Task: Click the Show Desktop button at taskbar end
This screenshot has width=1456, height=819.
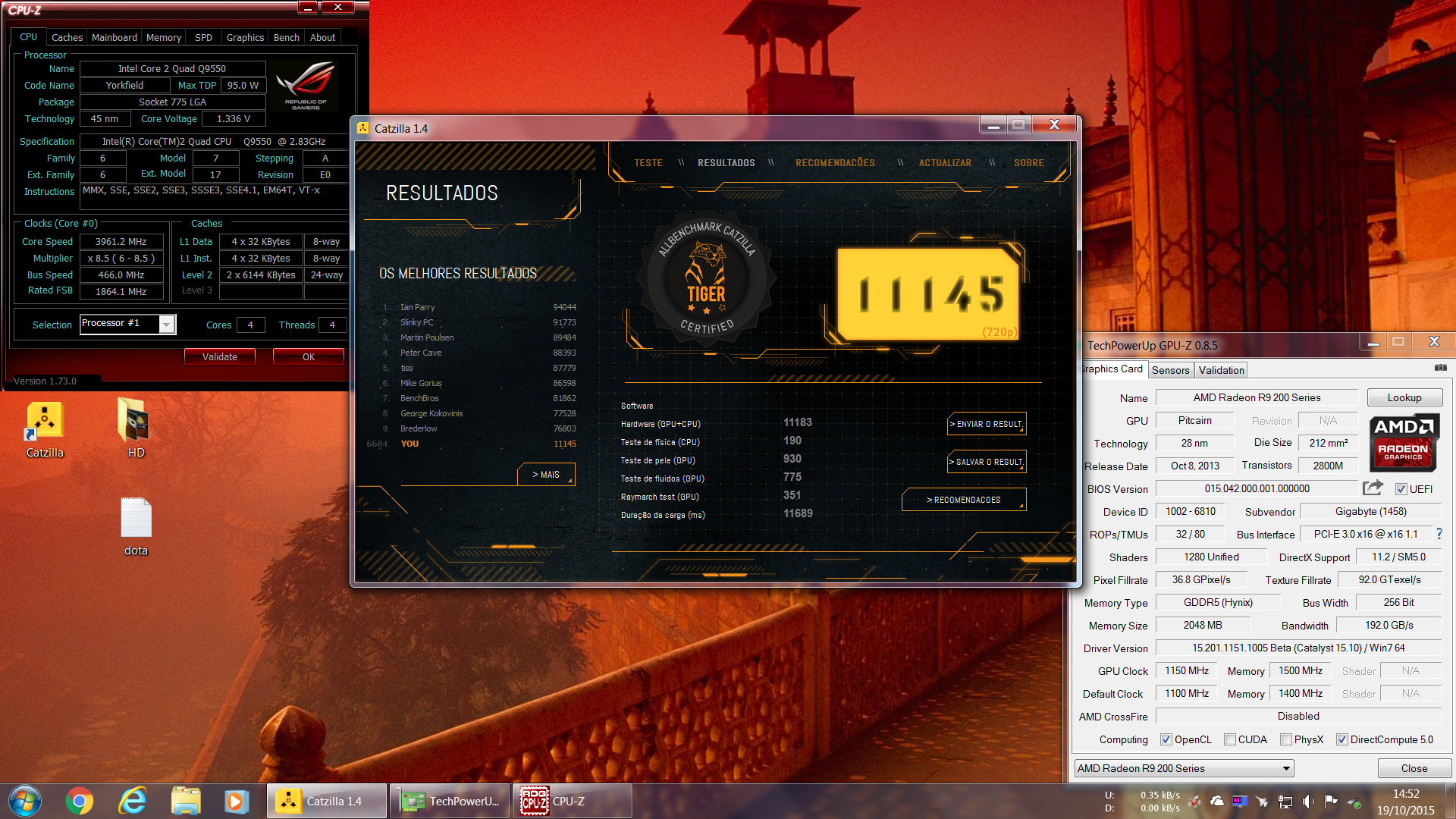Action: click(x=1449, y=802)
